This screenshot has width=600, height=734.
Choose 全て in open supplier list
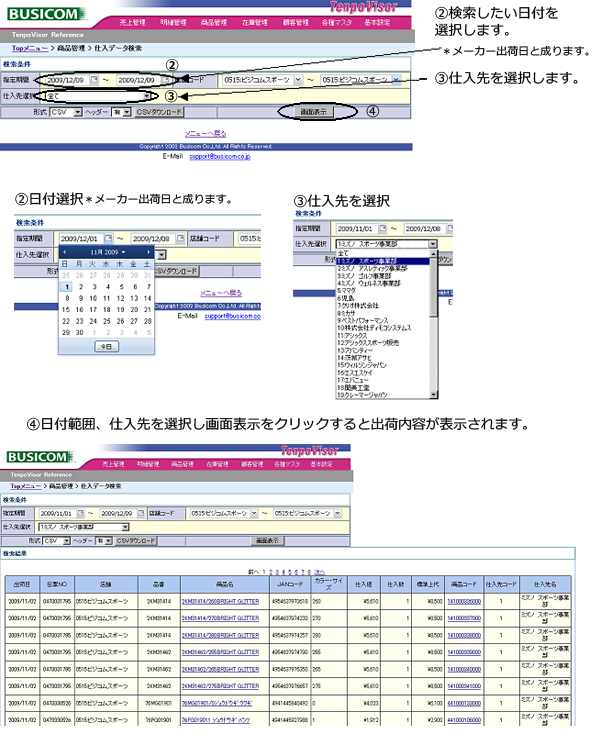tap(383, 253)
